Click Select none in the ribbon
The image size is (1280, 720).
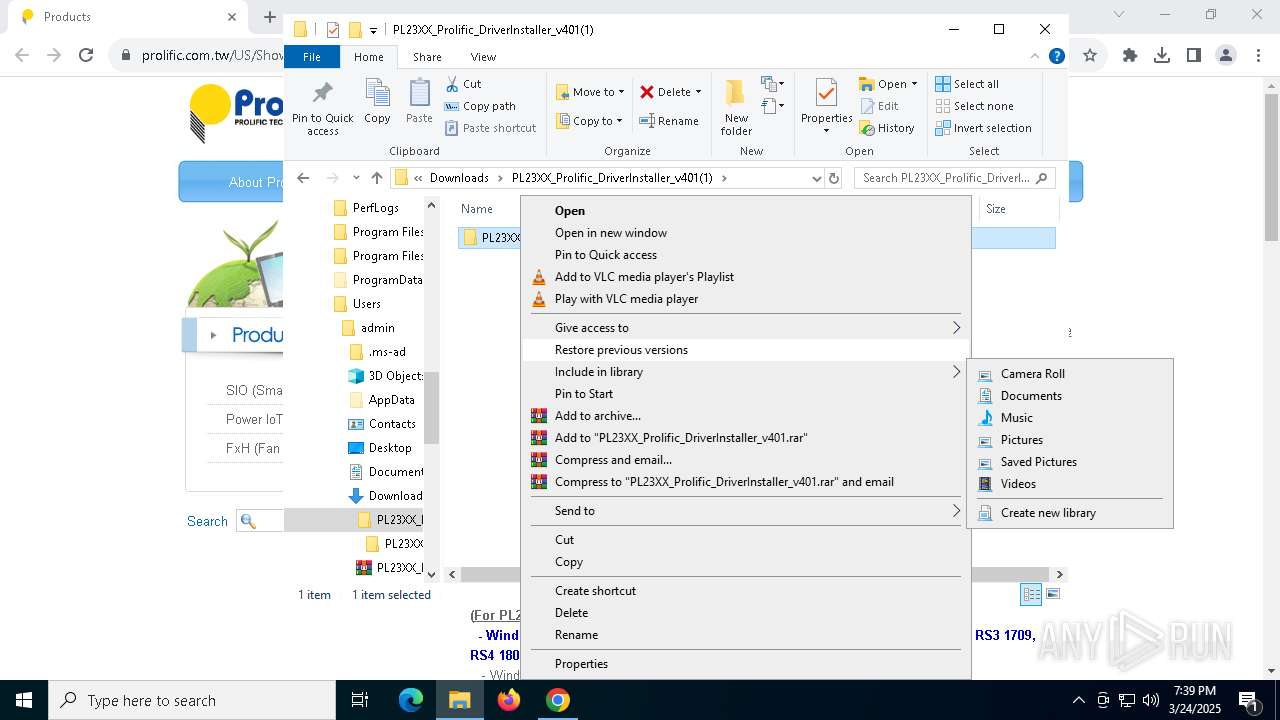pyautogui.click(x=975, y=106)
